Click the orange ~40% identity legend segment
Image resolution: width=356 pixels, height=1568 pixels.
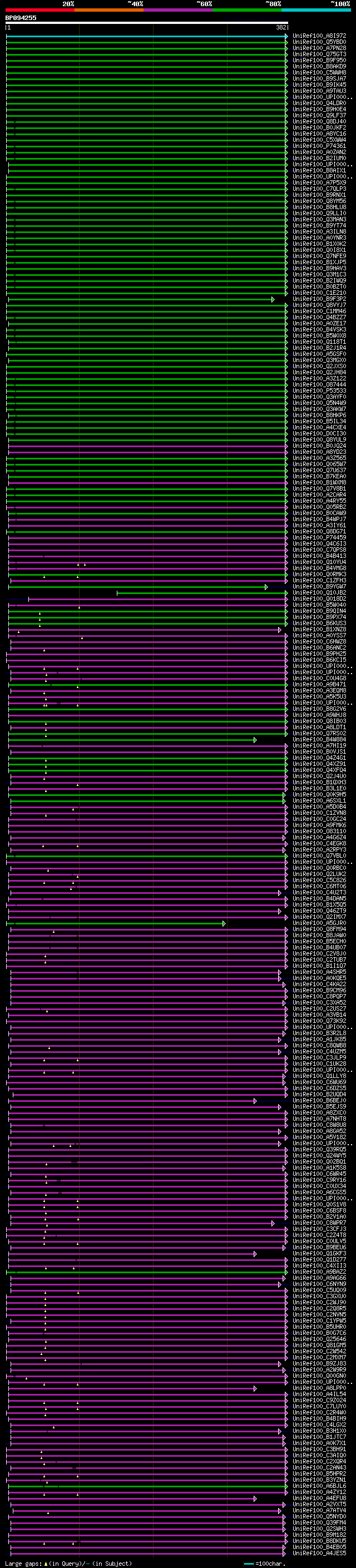(109, 11)
